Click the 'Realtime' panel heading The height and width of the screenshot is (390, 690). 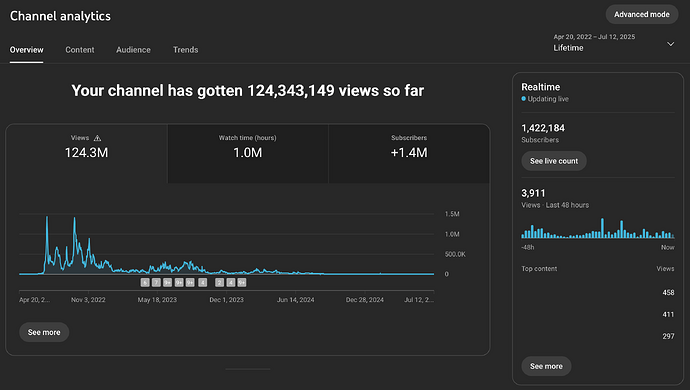click(x=541, y=87)
